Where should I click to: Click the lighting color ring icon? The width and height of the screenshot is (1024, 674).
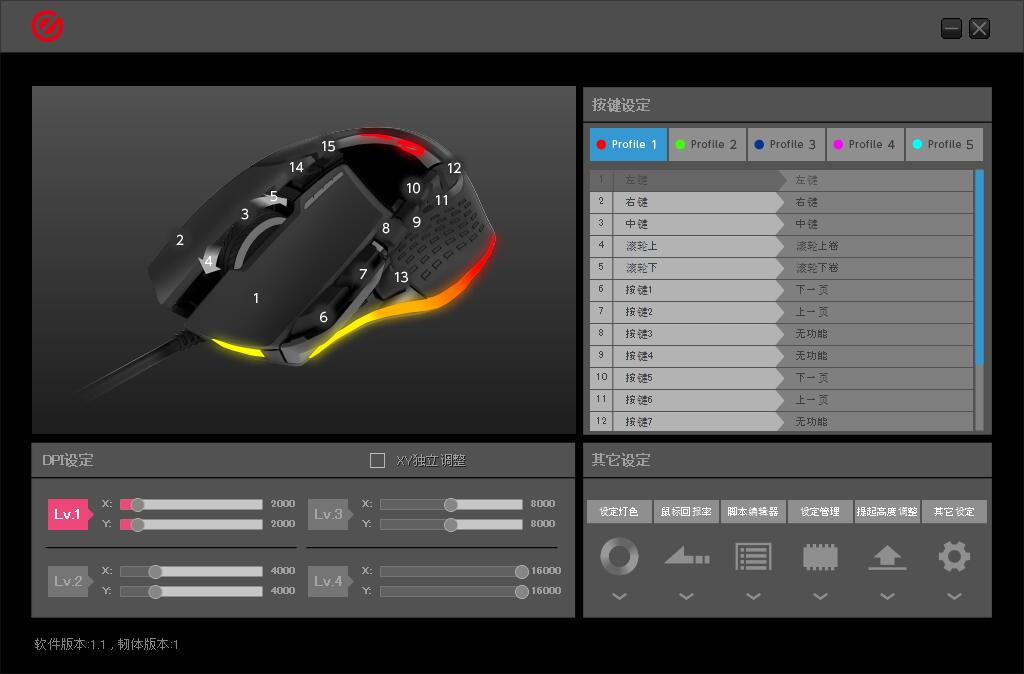tap(619, 556)
